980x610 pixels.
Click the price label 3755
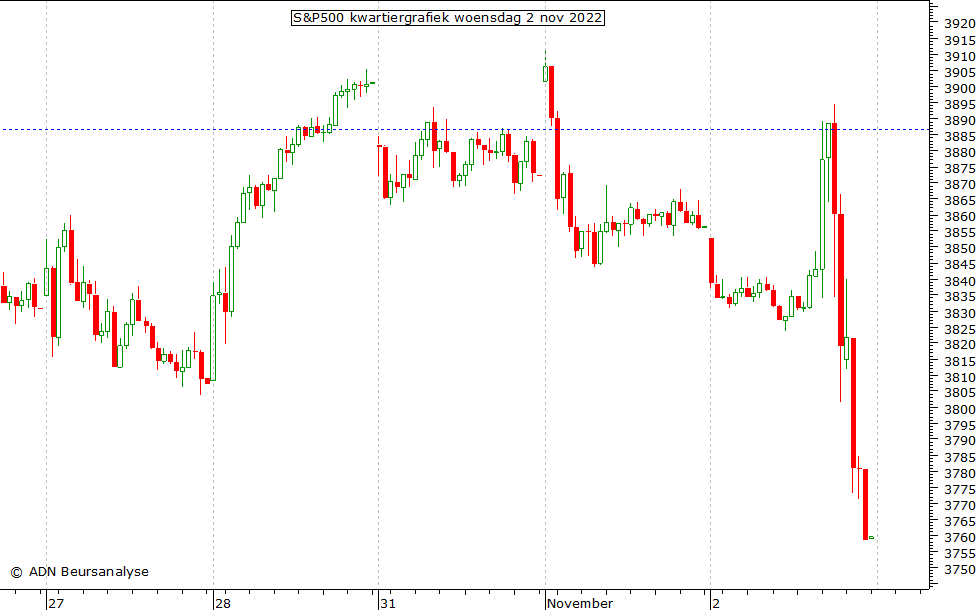tap(959, 554)
